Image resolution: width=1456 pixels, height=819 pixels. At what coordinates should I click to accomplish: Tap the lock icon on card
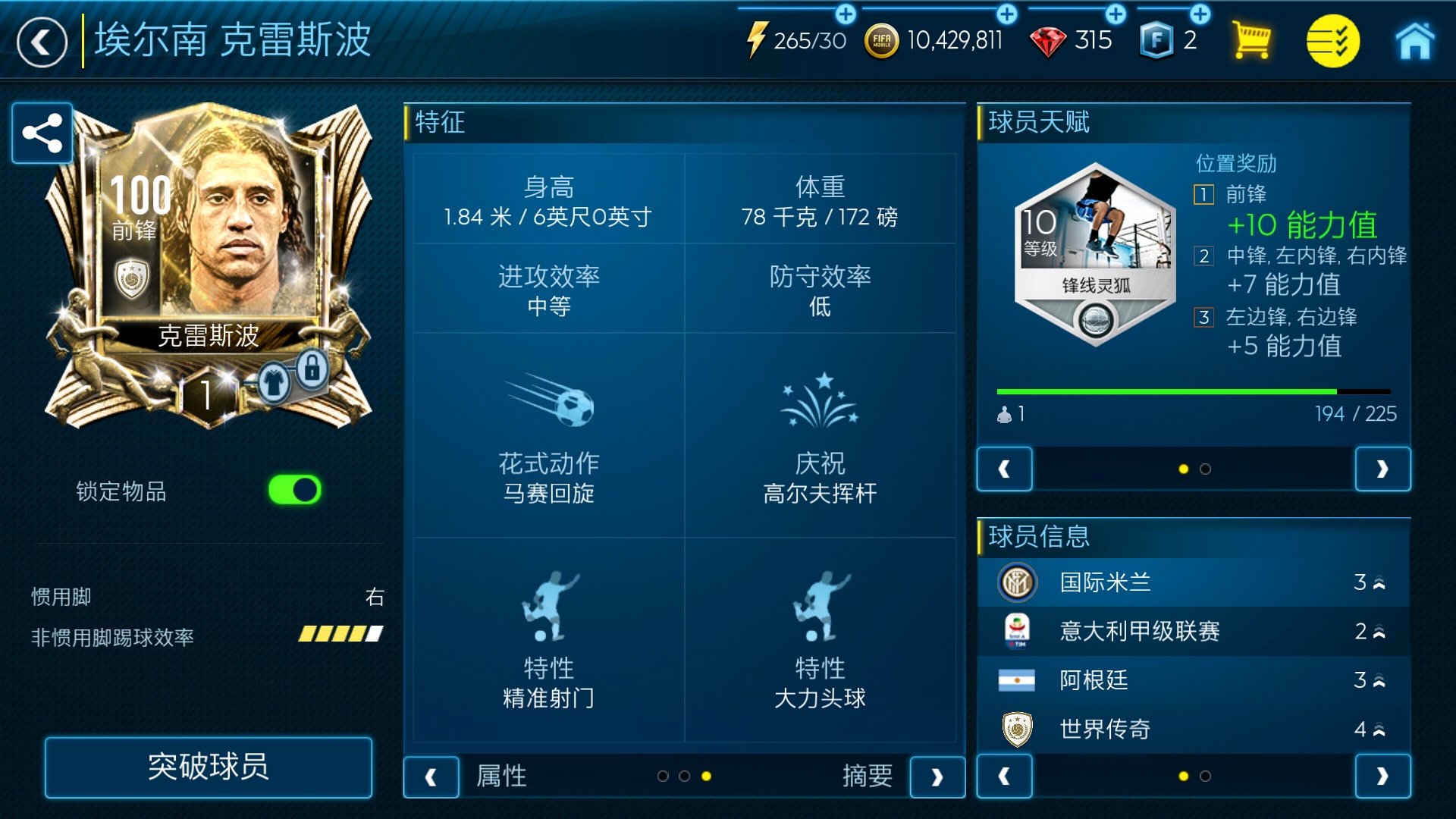(312, 369)
